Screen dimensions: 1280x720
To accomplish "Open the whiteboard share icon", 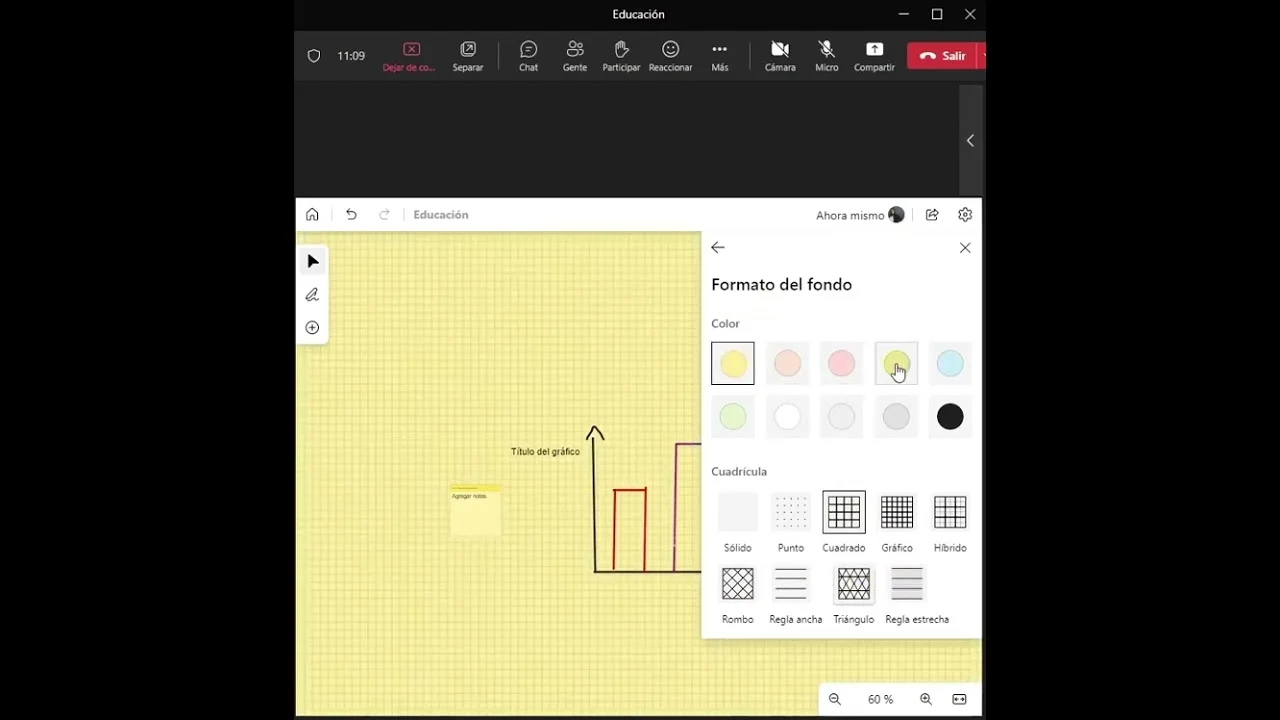I will click(932, 215).
